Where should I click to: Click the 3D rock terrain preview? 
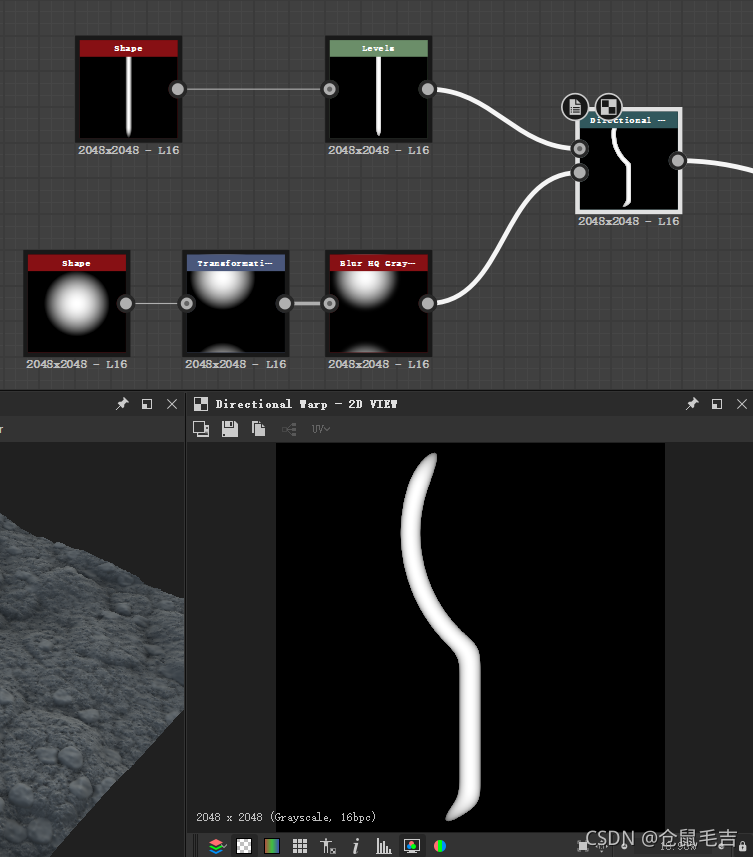point(92,649)
